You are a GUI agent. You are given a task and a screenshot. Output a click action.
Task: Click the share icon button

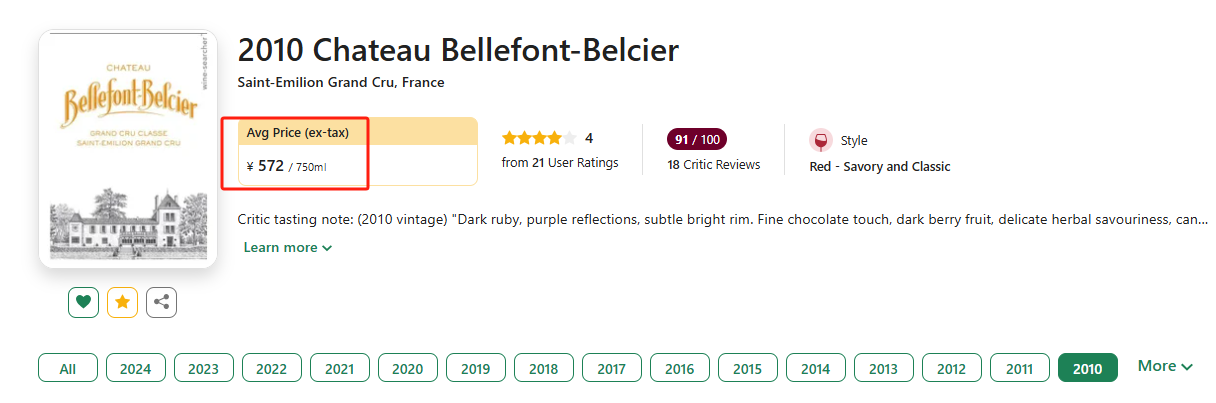[x=161, y=302]
